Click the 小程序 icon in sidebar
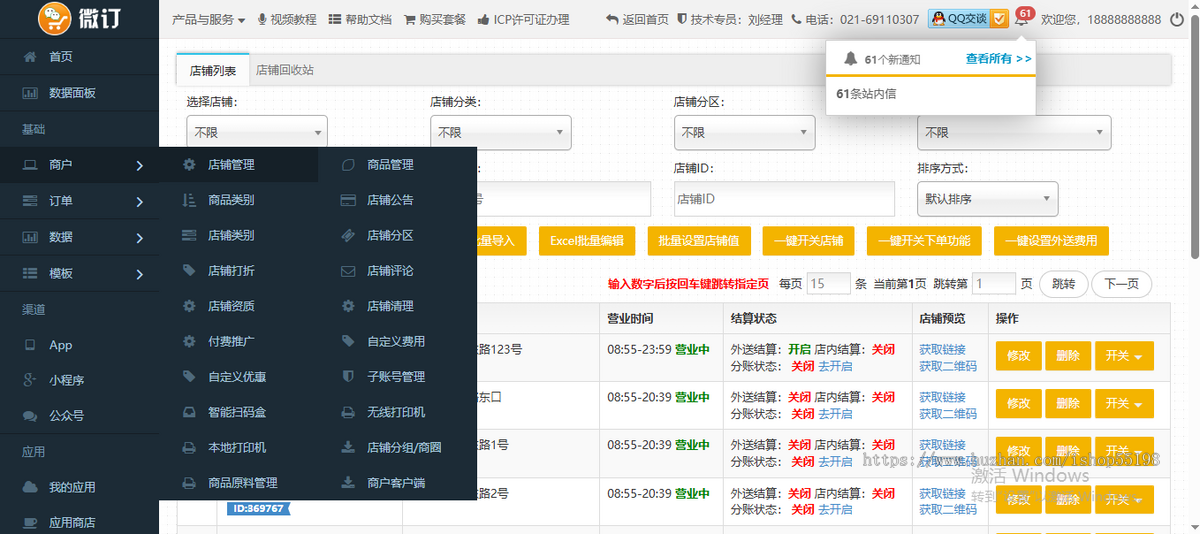Image resolution: width=1200 pixels, height=534 pixels. pyautogui.click(x=29, y=380)
